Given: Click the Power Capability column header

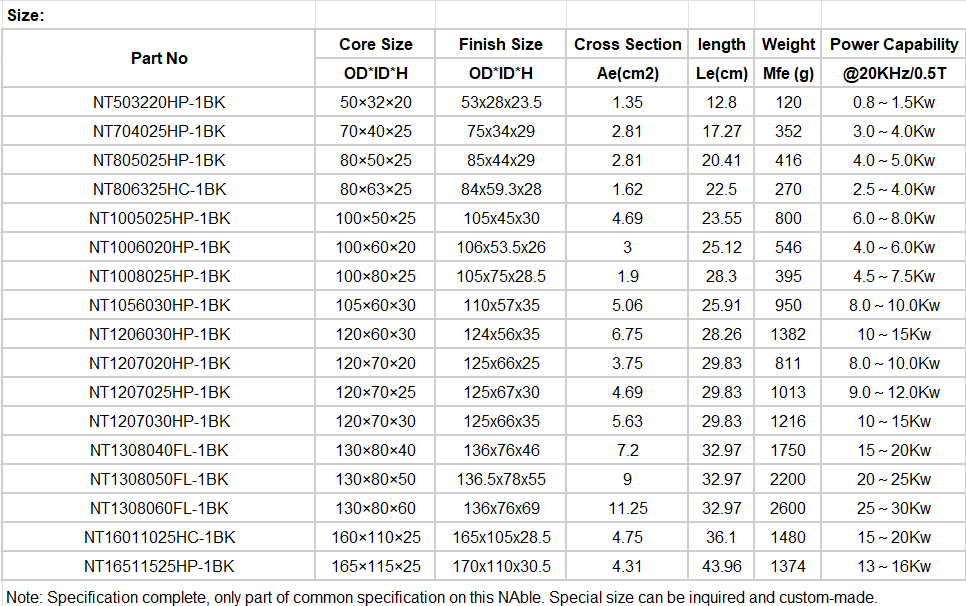Looking at the screenshot, I should click(894, 44).
